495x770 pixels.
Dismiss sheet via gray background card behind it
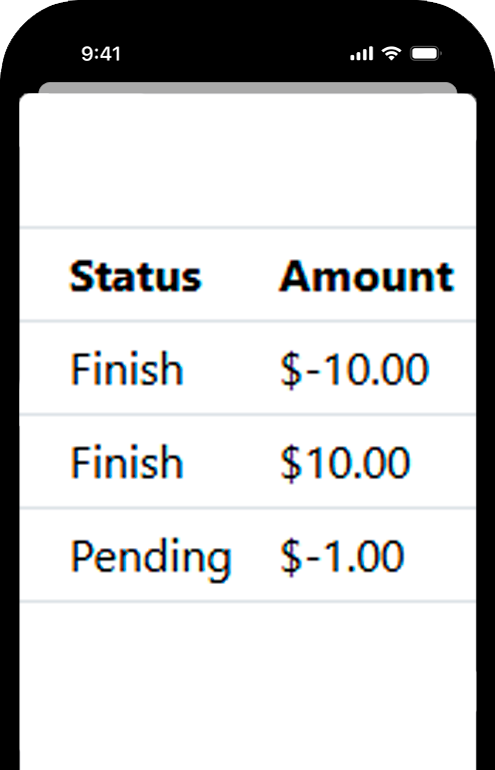pyautogui.click(x=248, y=87)
